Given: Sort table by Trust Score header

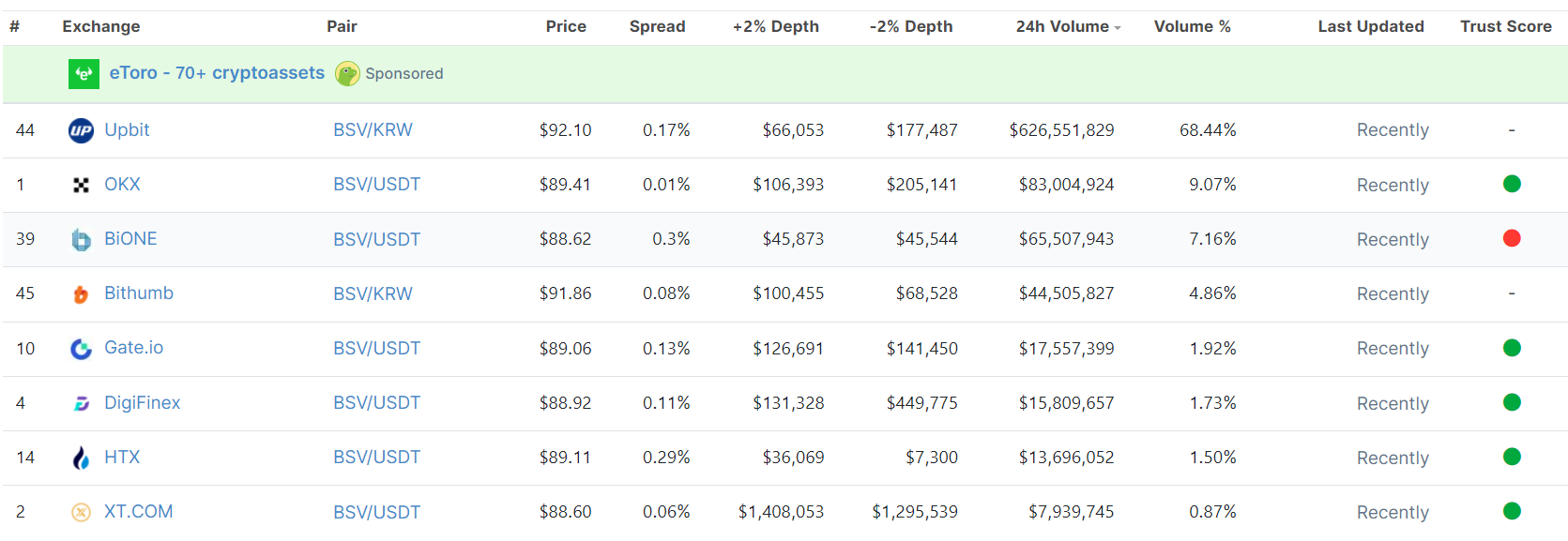Looking at the screenshot, I should pyautogui.click(x=1505, y=26).
